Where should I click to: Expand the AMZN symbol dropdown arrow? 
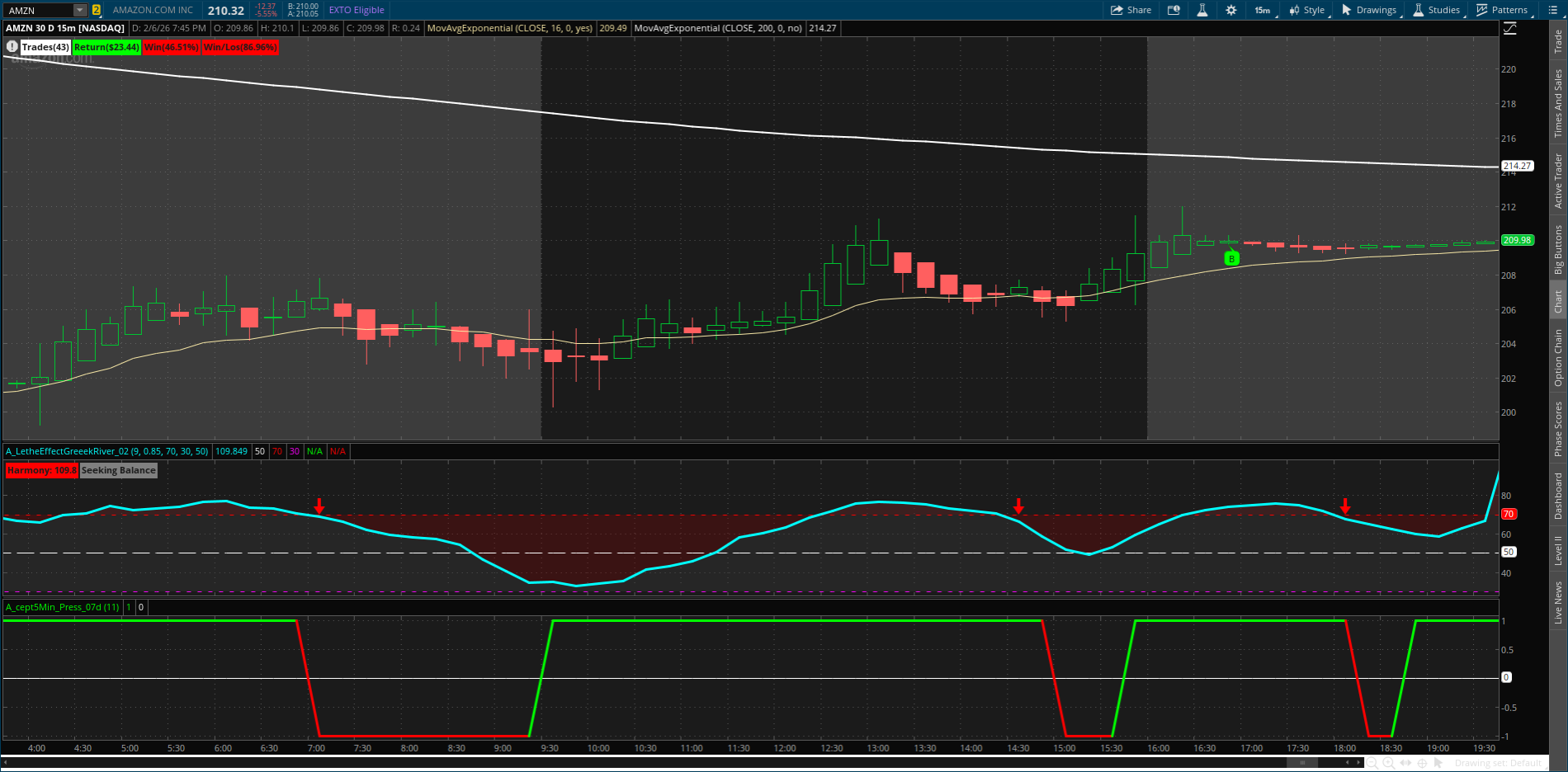pos(79,10)
